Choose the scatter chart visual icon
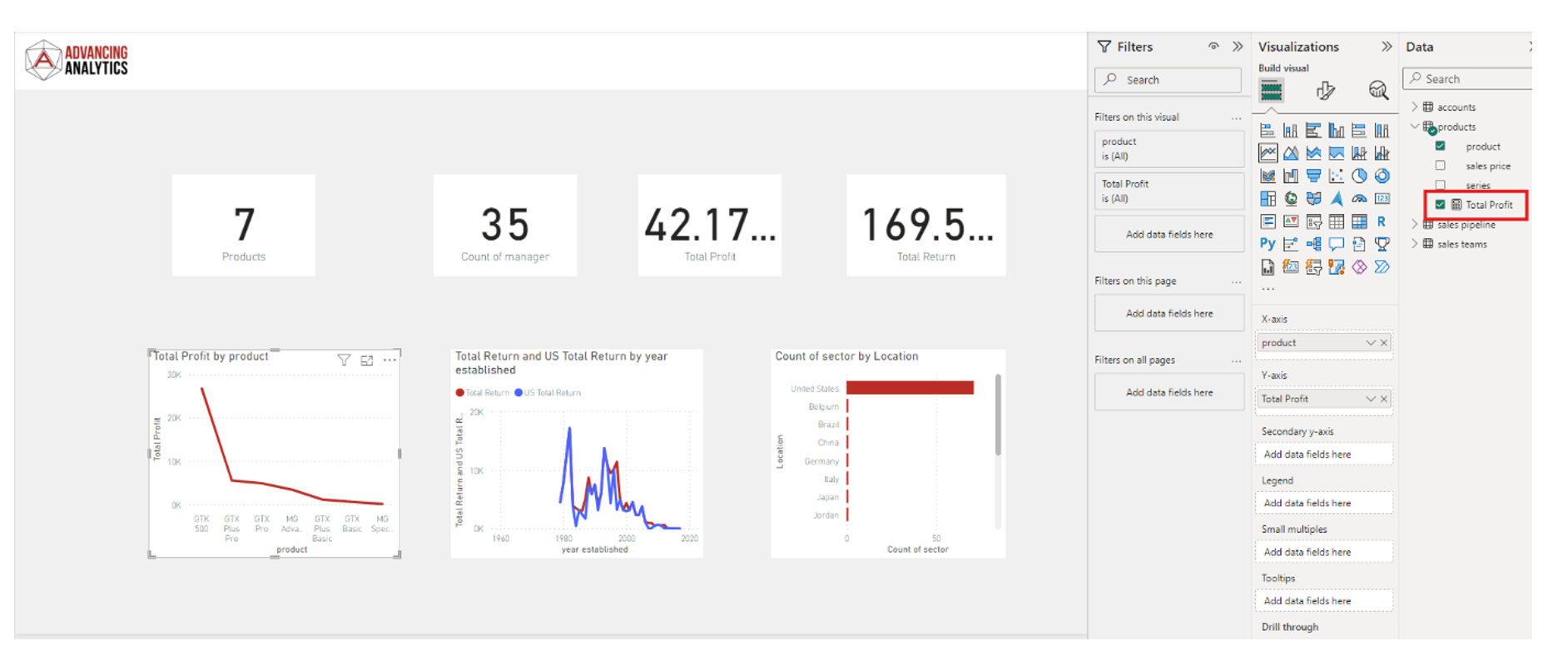 tap(1337, 176)
